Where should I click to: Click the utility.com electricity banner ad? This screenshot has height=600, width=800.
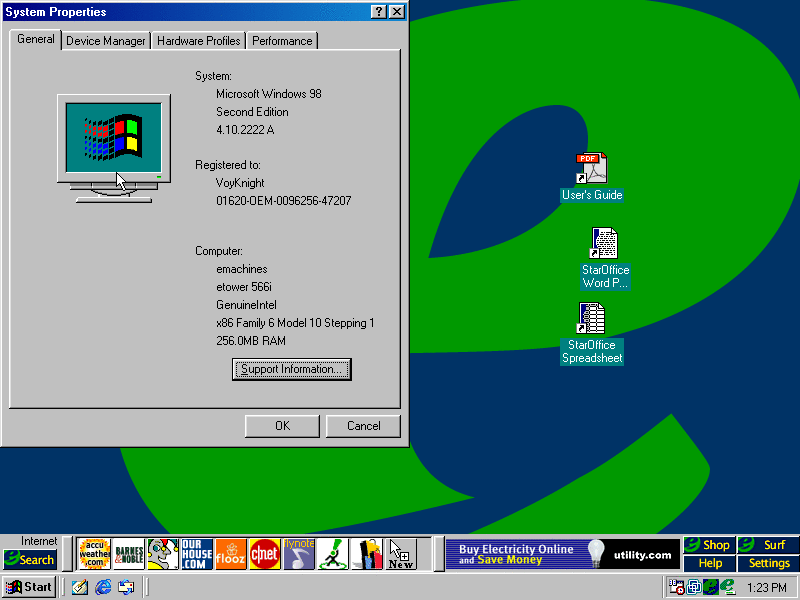click(564, 553)
